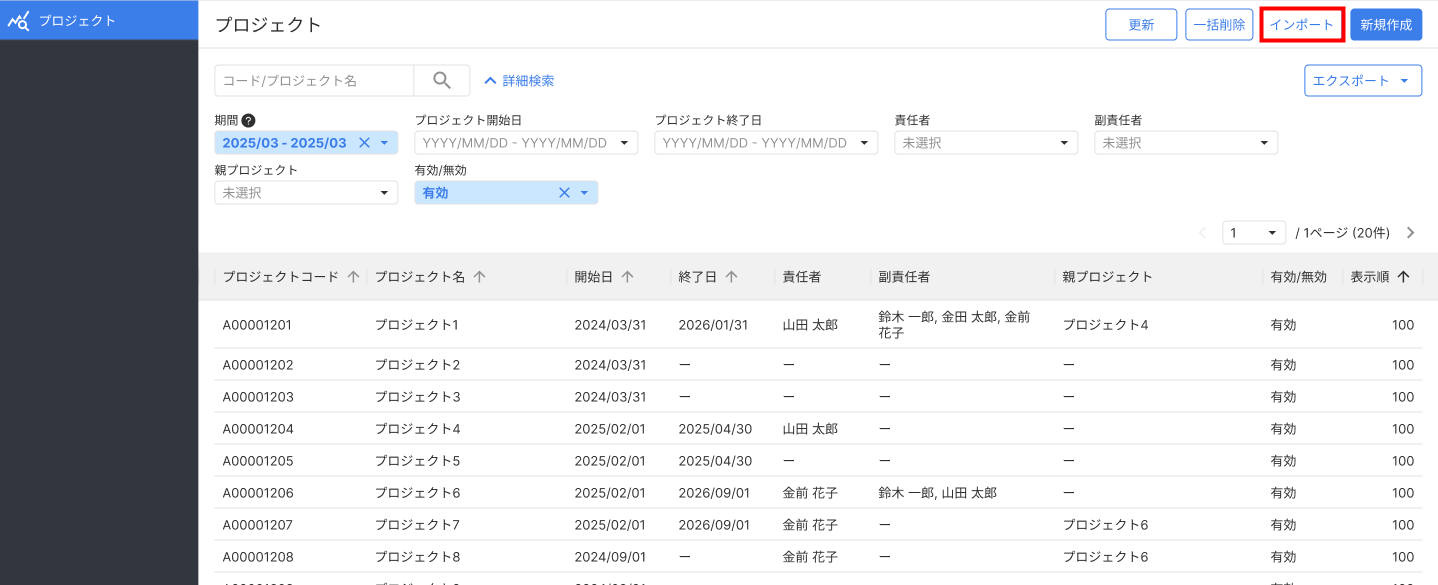Click the 副責任者 column header
The image size is (1438, 585).
coord(904,277)
